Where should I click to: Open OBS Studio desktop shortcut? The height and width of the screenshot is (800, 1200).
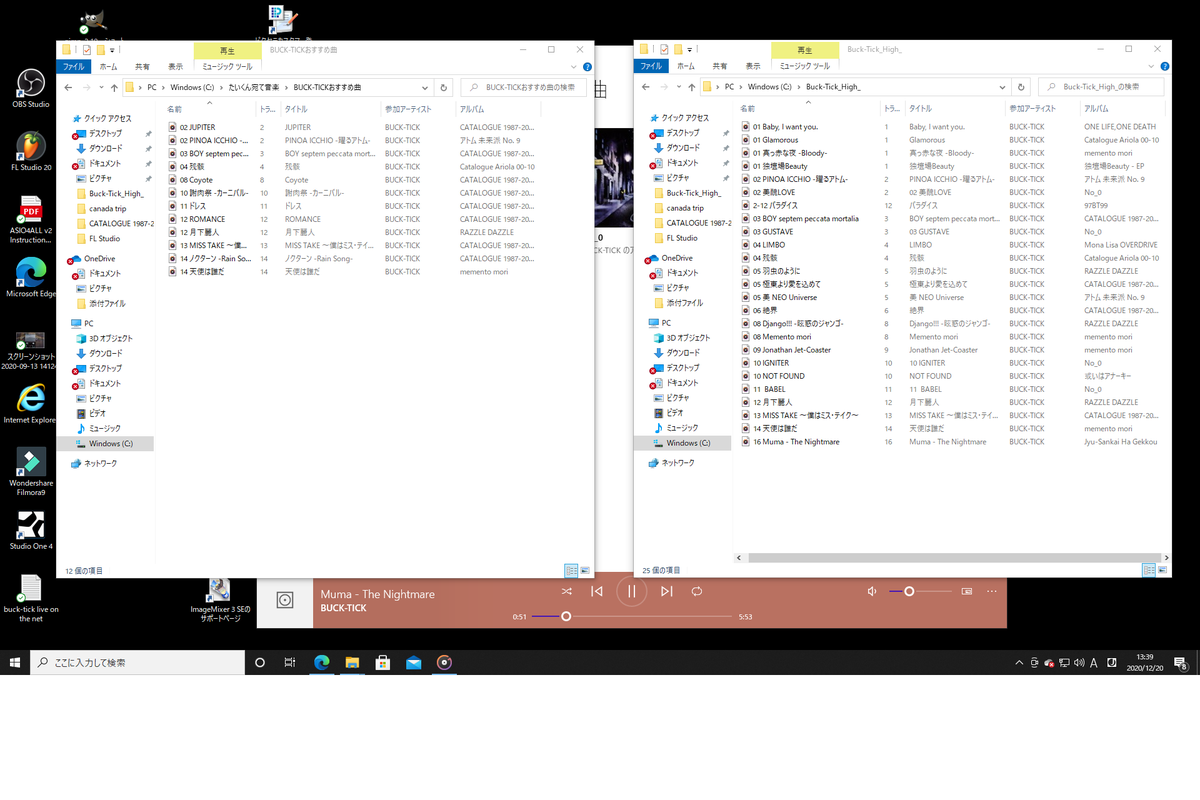[x=31, y=88]
